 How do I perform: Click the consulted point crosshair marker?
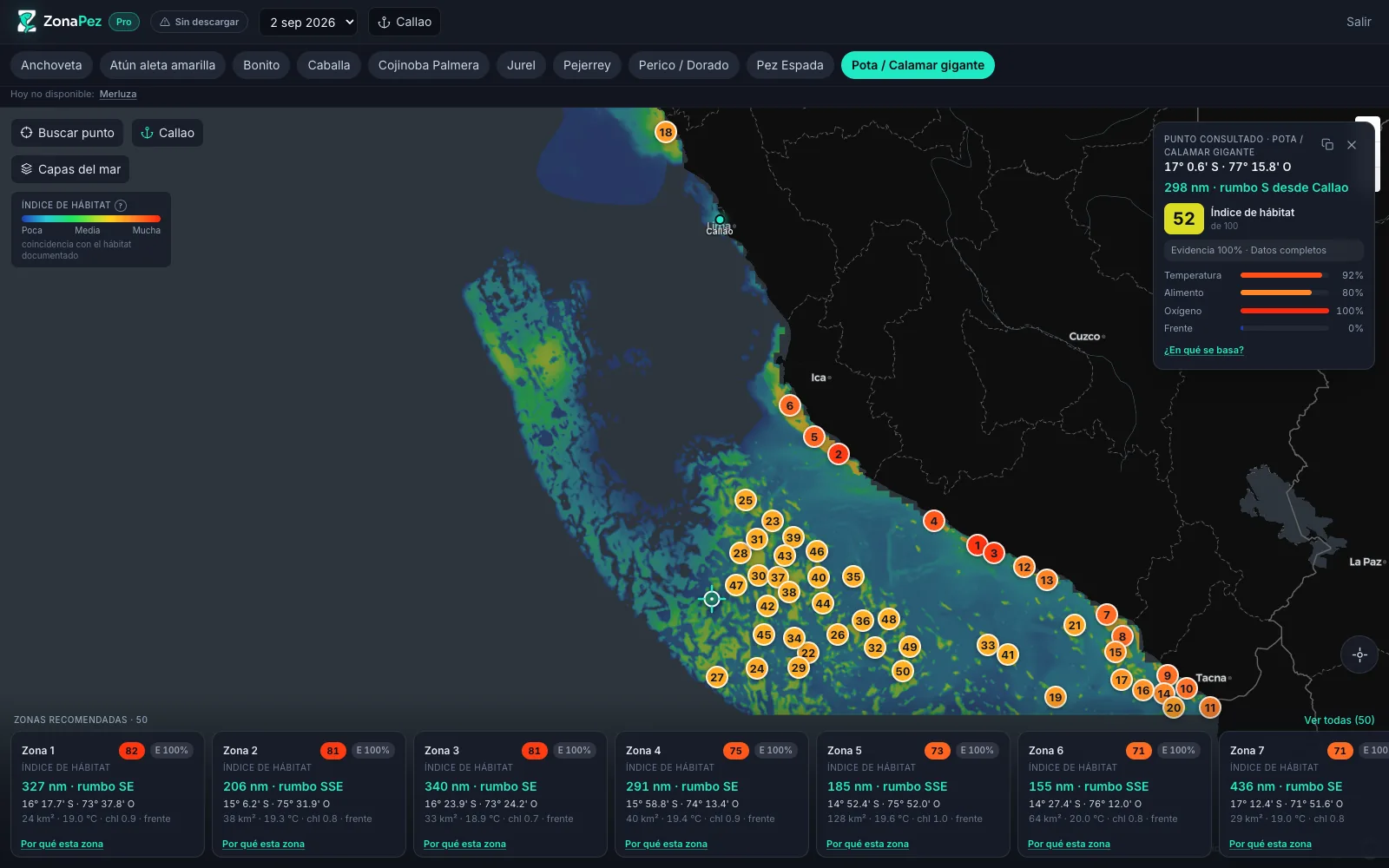(712, 599)
